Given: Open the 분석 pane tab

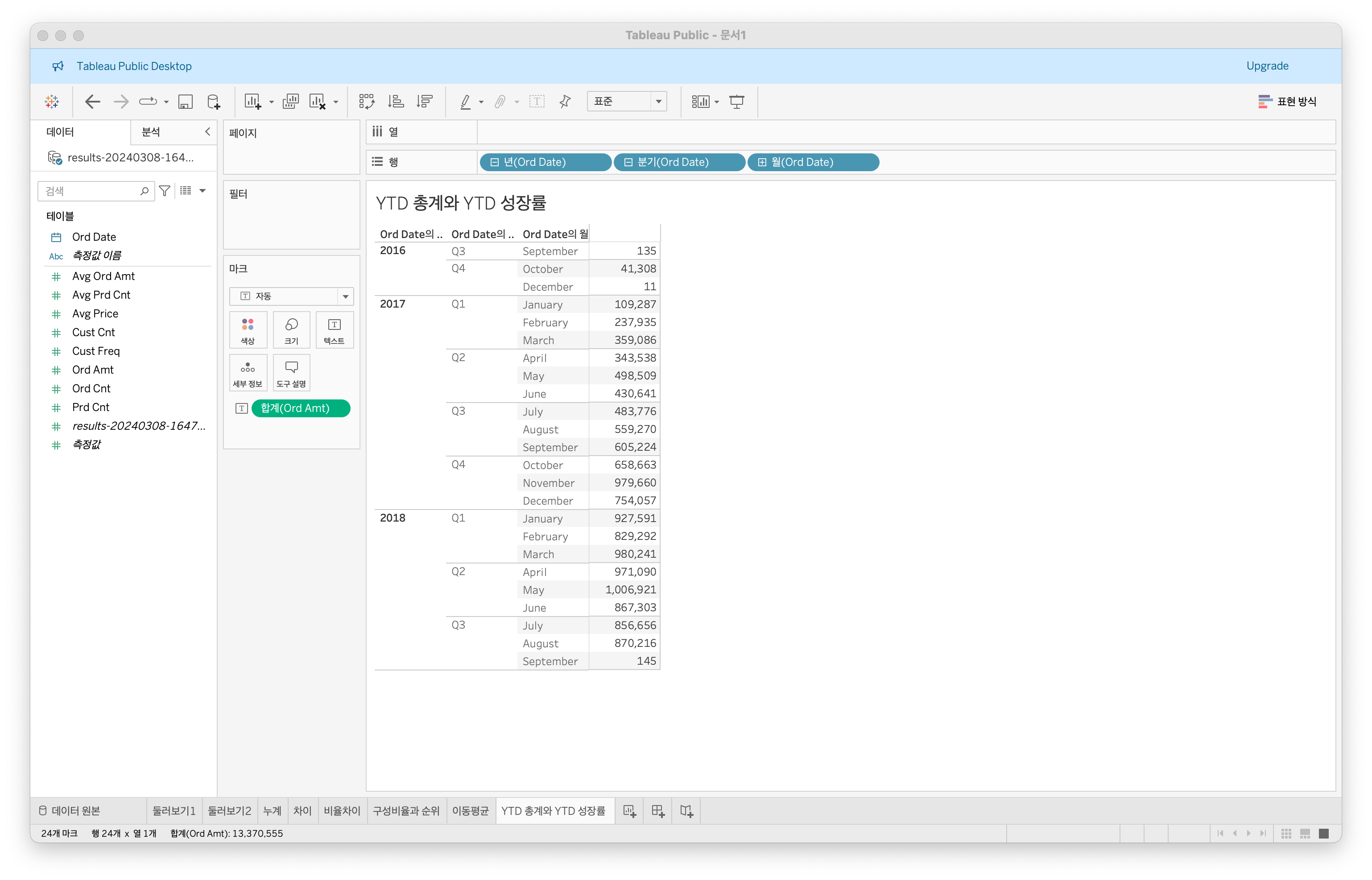Looking at the screenshot, I should (151, 132).
